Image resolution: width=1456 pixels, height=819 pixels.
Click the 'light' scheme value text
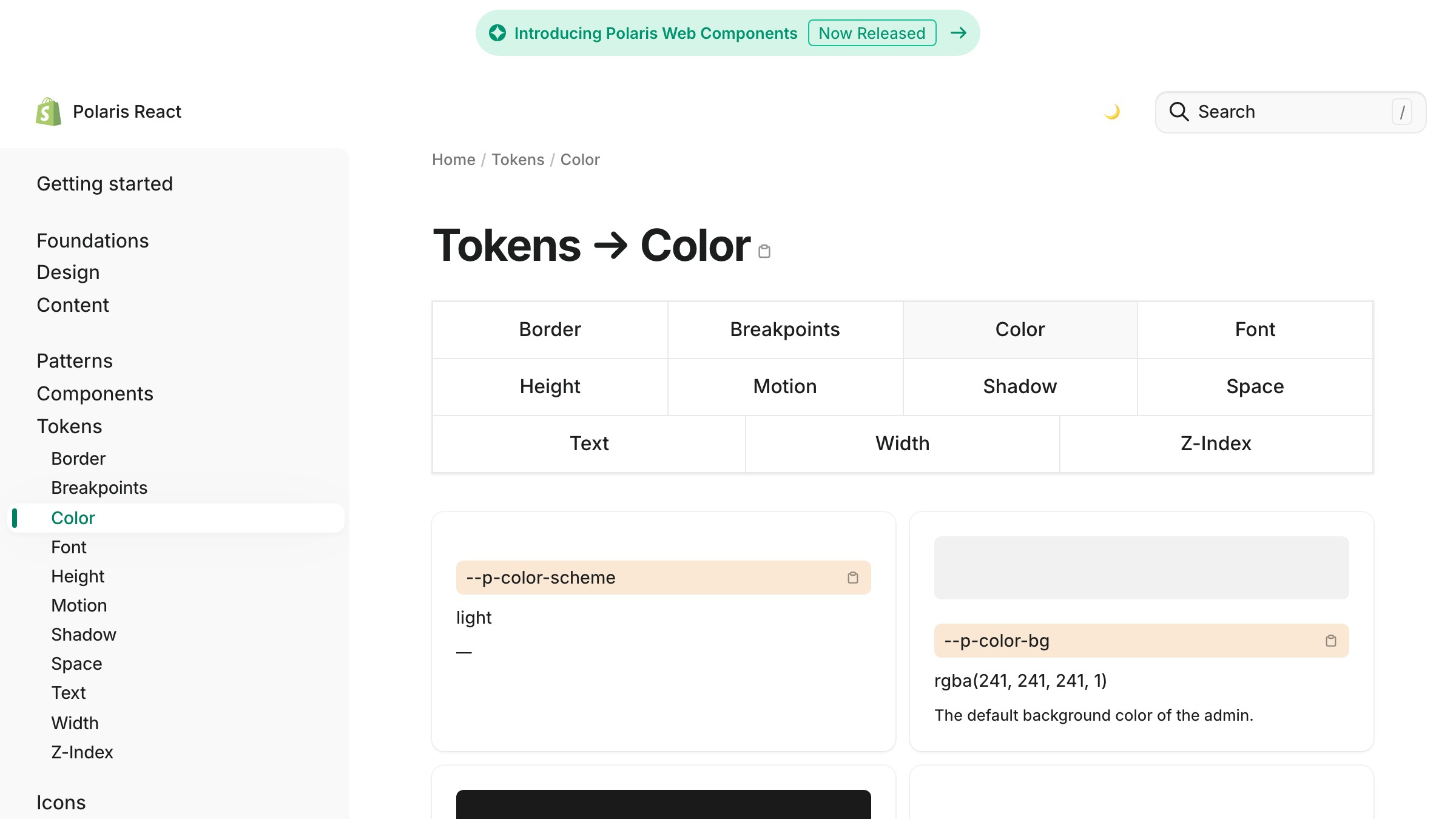pos(474,618)
